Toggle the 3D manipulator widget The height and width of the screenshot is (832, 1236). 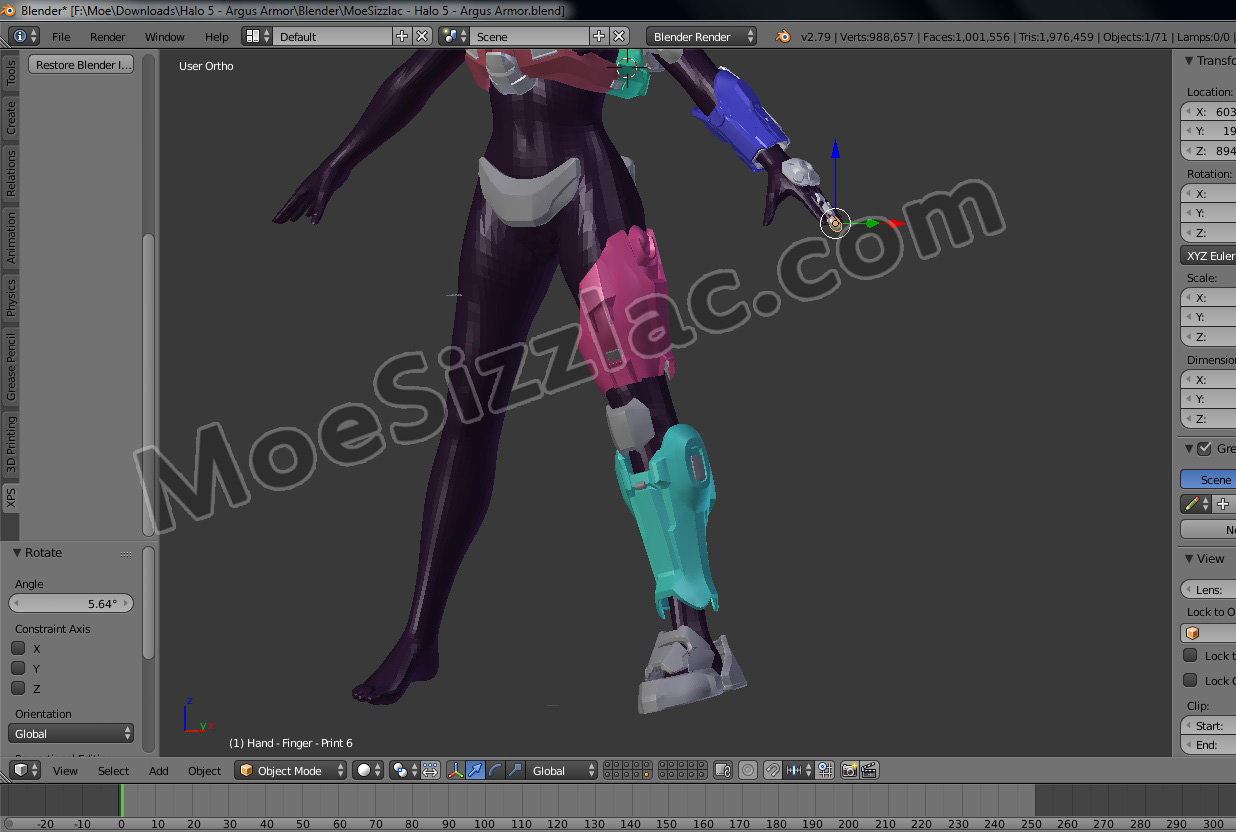pos(456,770)
